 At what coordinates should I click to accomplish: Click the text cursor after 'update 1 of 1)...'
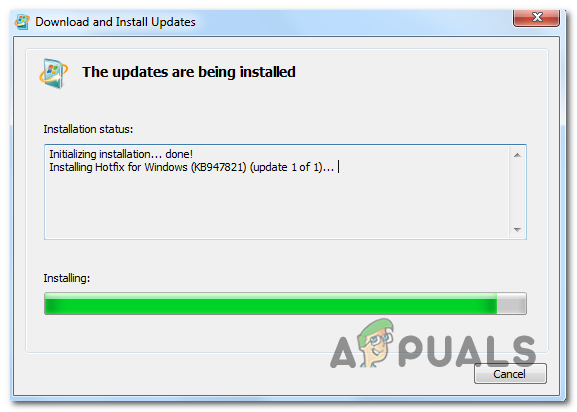[x=339, y=167]
